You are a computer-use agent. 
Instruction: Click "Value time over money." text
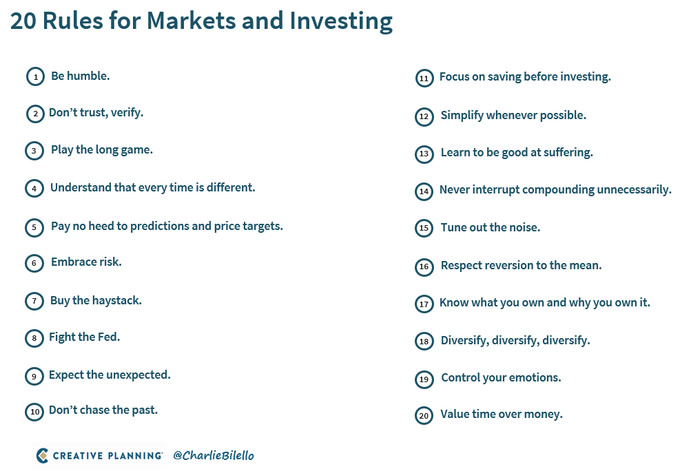501,414
